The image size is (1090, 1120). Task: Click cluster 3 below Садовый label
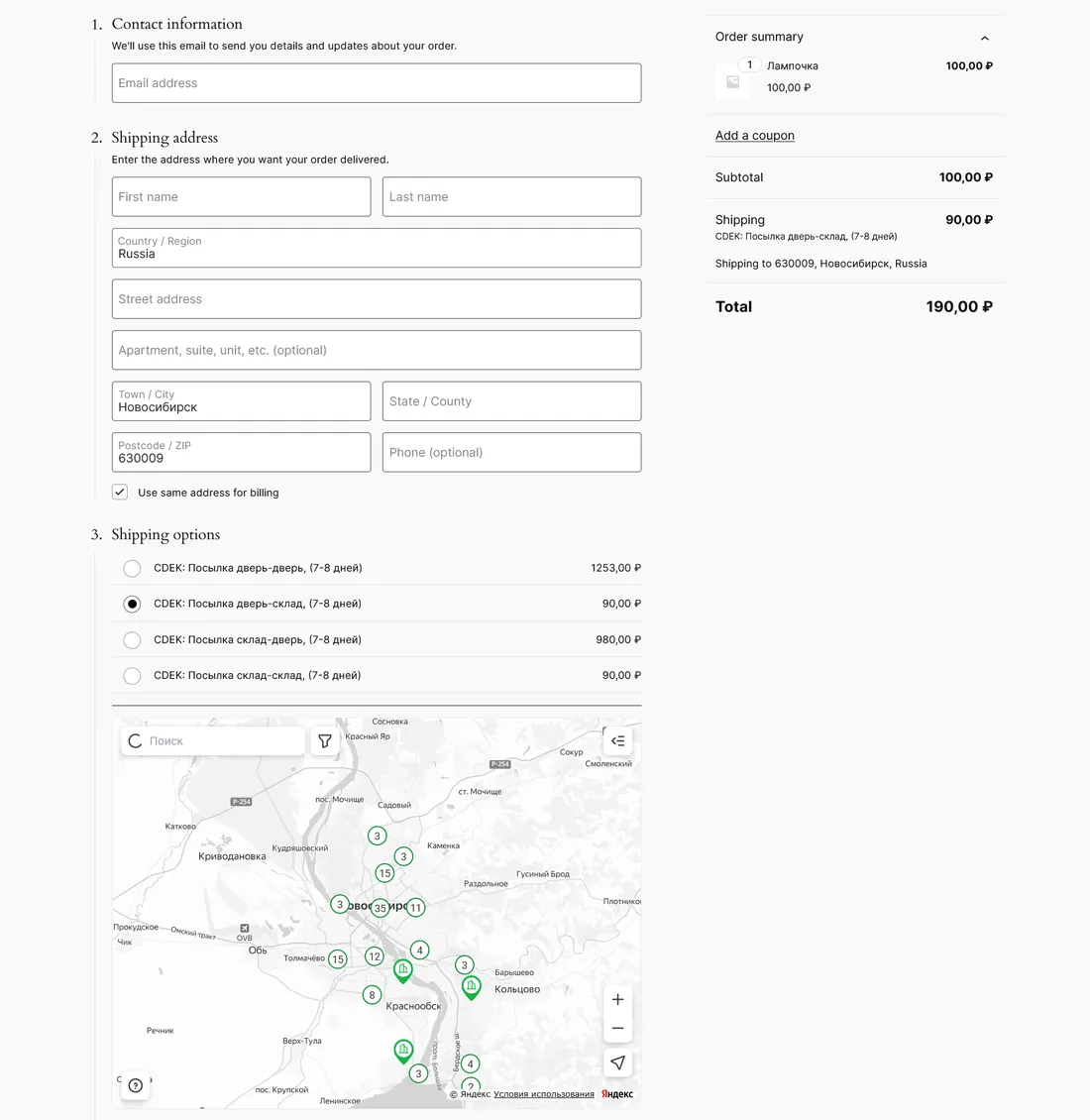tap(378, 836)
